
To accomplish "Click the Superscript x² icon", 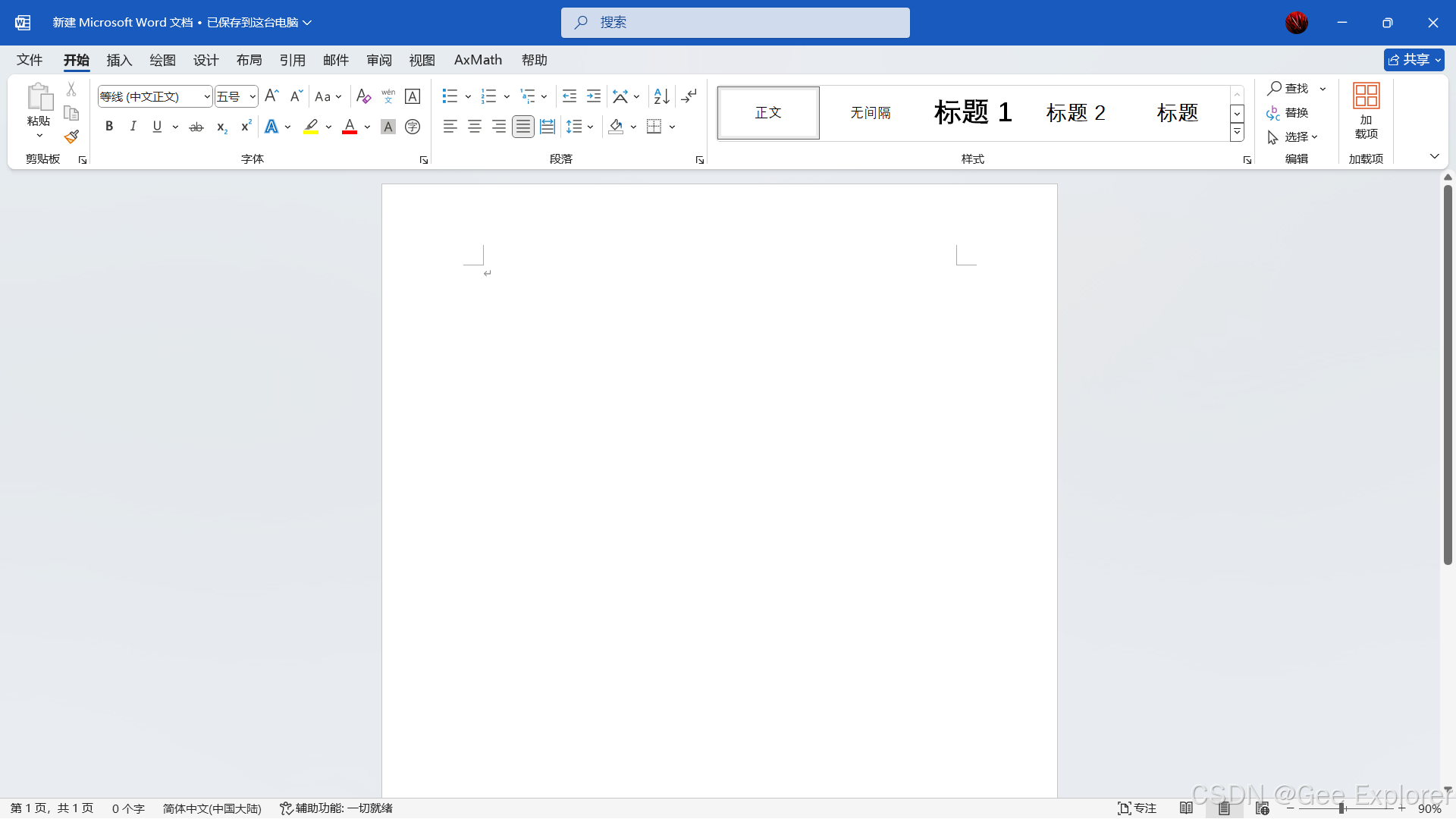I will click(245, 127).
